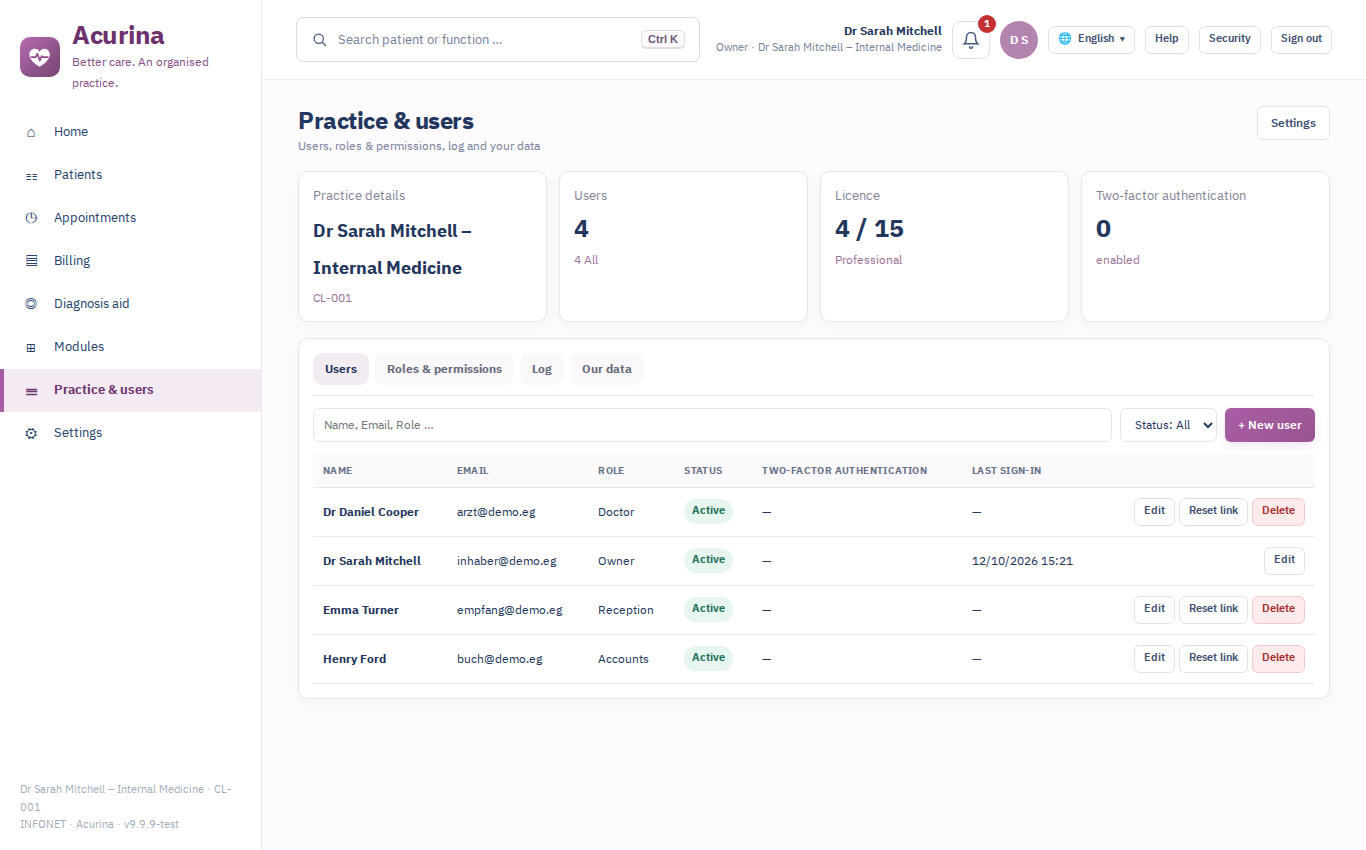The image size is (1366, 850).
Task: Click the Two-factor authentication card
Action: pos(1205,246)
